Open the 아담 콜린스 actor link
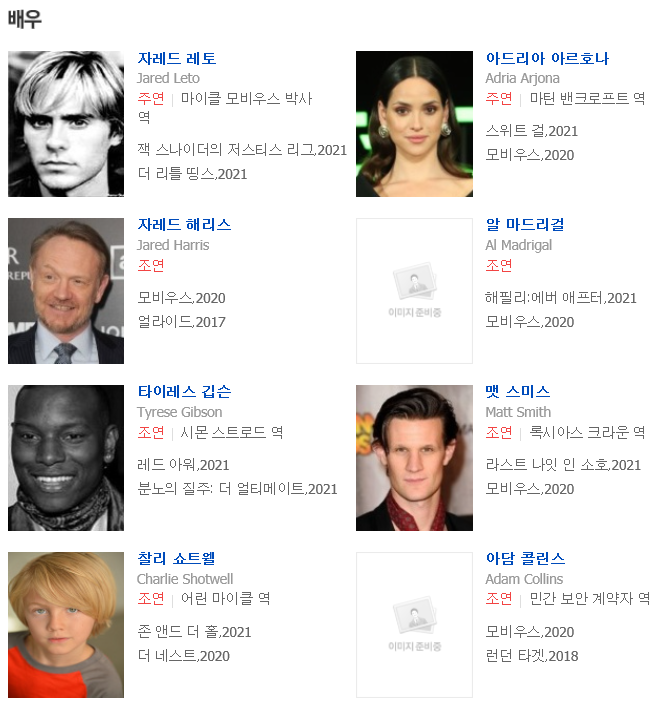655x709 pixels. pos(525,558)
